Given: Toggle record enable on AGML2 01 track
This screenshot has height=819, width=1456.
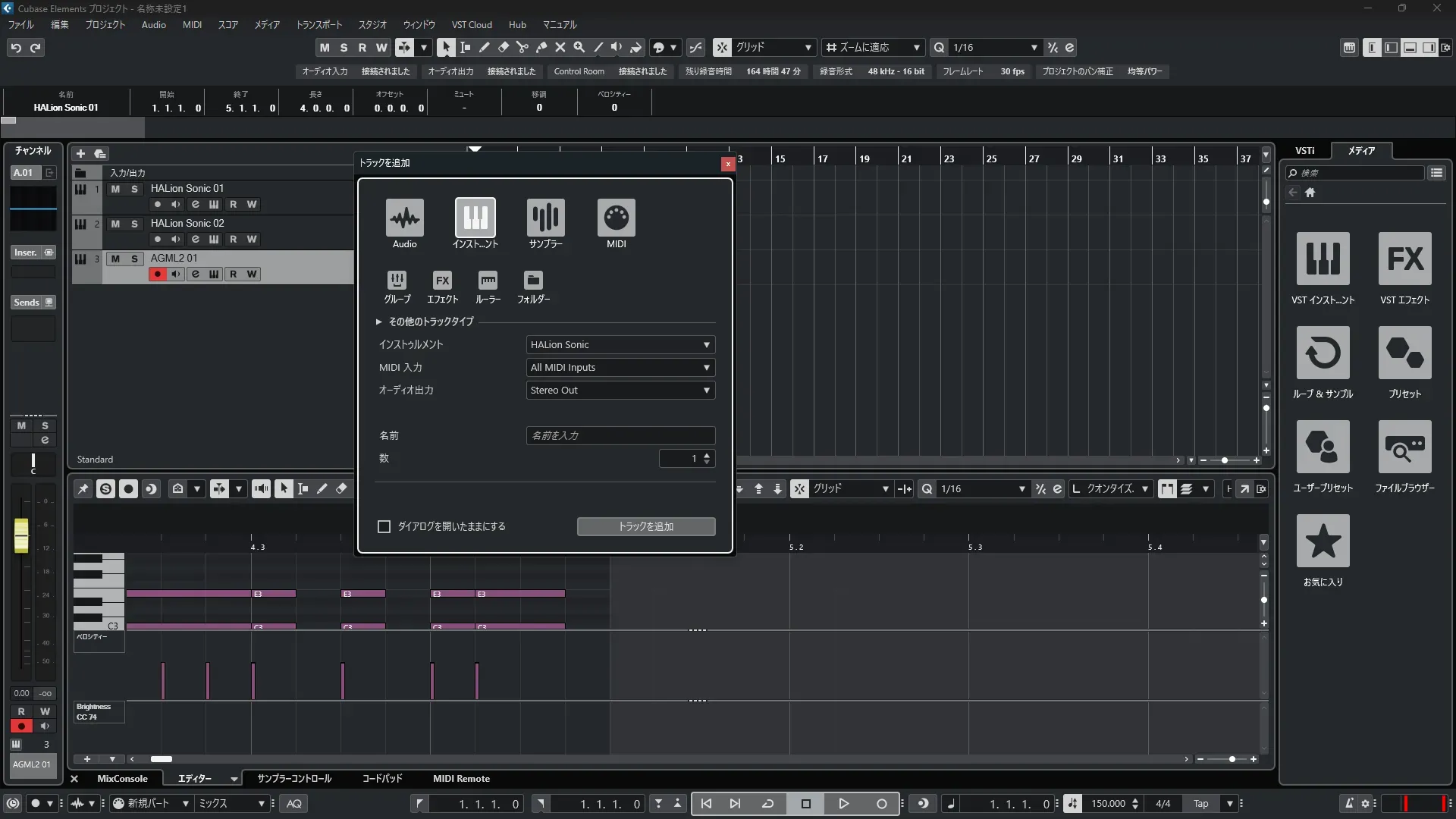Looking at the screenshot, I should tap(157, 275).
